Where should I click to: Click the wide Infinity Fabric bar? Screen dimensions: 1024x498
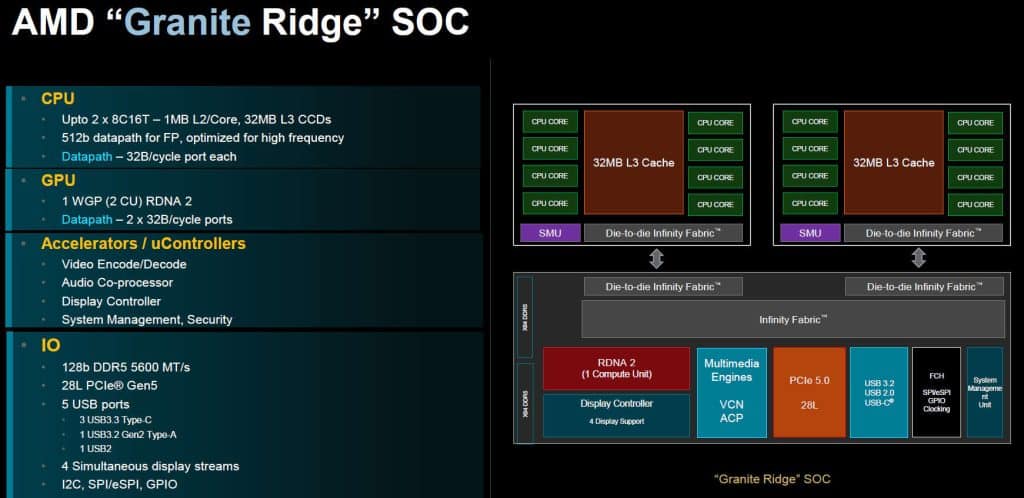pos(793,319)
